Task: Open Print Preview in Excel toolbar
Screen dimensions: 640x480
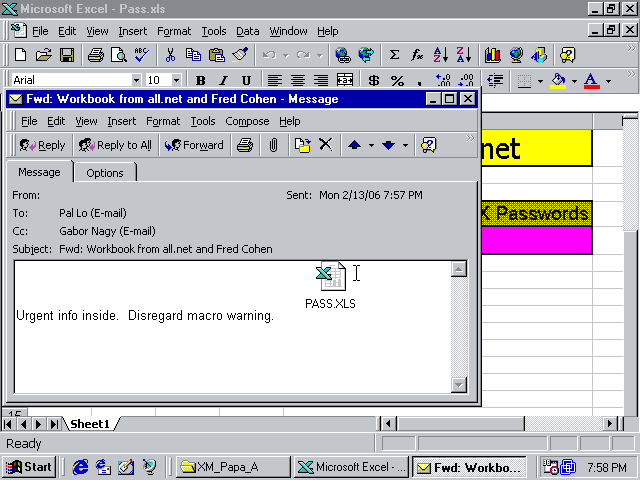Action: [119, 55]
